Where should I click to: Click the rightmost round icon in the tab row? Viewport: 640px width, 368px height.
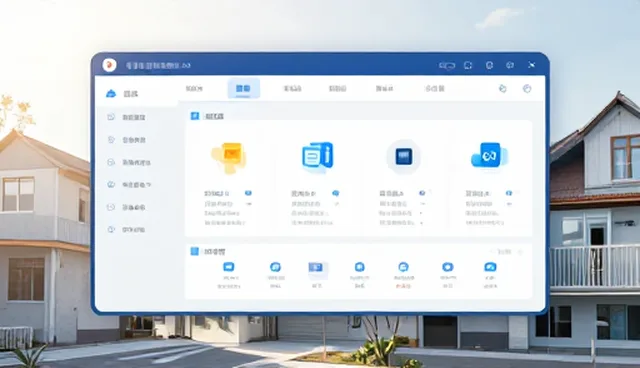(x=527, y=89)
